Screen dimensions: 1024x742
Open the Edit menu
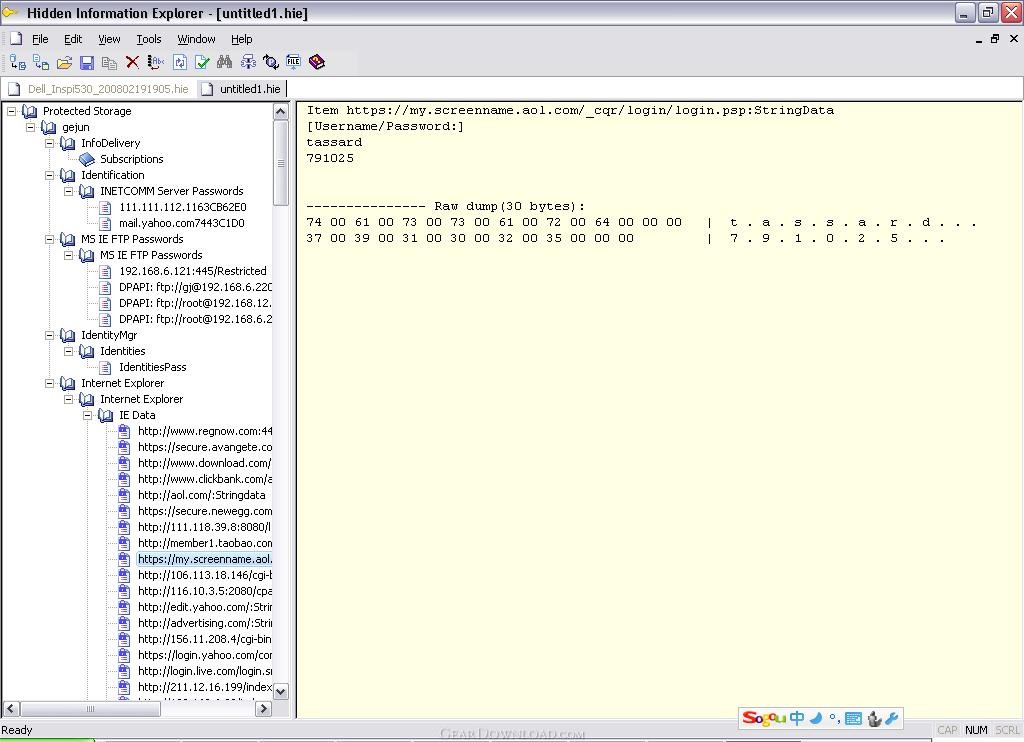[73, 39]
